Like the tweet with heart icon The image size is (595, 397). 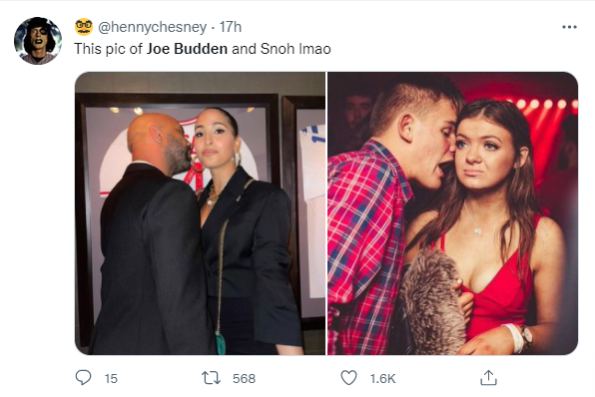coord(348,378)
